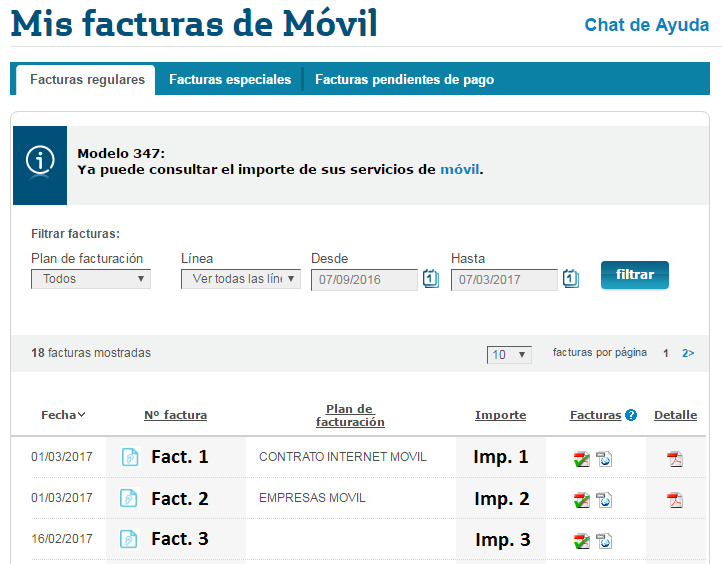Open checked invoice icon for Imp. 1
Screen dimensions: 722x564
tap(582, 459)
